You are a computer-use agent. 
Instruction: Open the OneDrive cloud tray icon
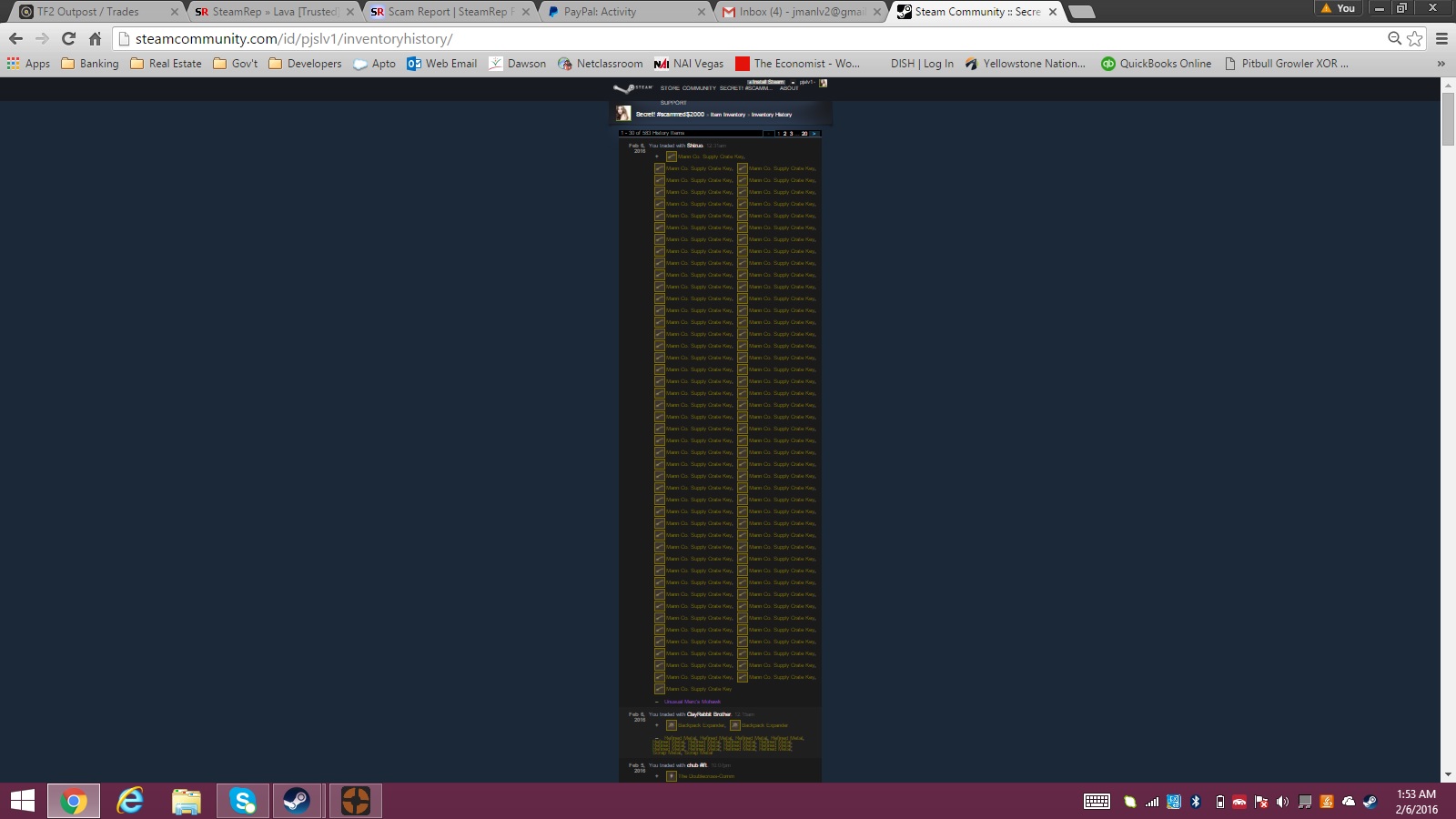click(x=1349, y=802)
